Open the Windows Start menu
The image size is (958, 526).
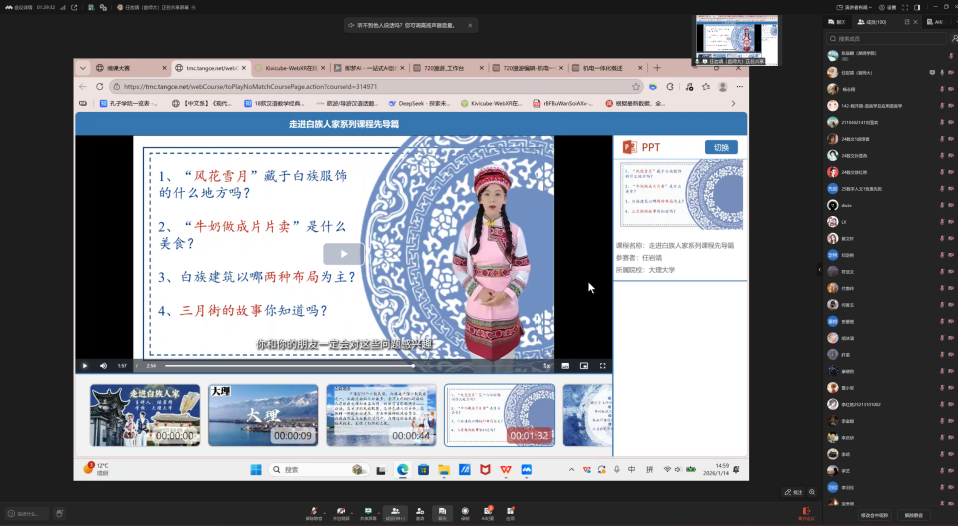(254, 469)
